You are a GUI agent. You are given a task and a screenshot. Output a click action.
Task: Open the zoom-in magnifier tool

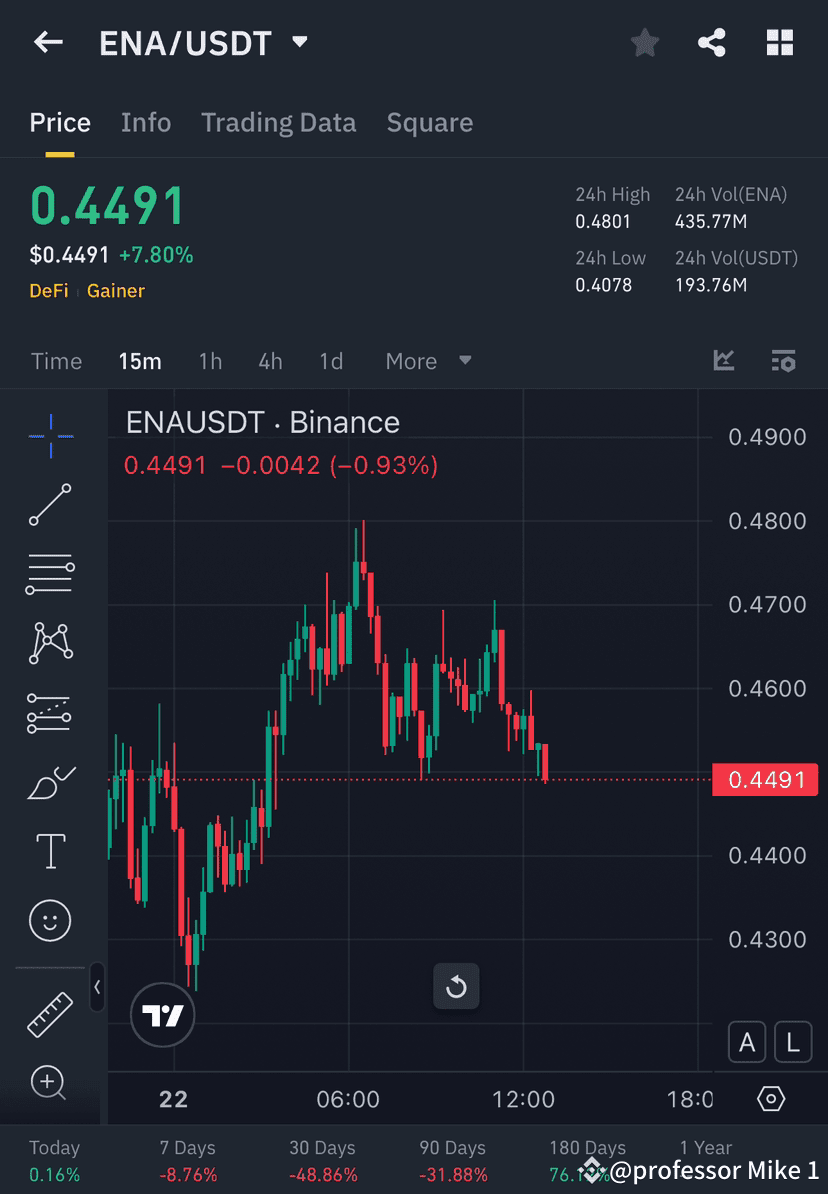click(50, 1083)
